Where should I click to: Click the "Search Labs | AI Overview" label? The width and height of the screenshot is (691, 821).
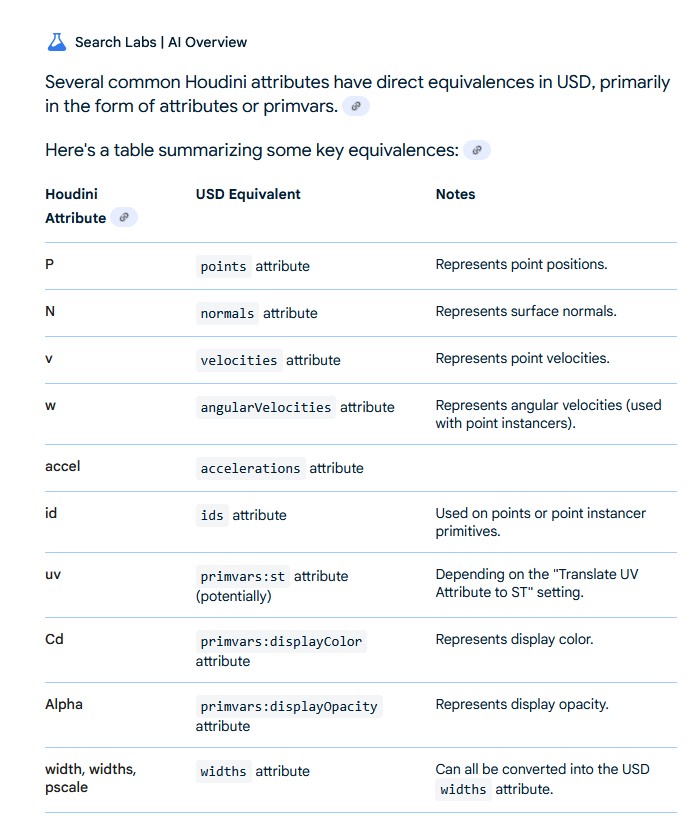click(161, 42)
